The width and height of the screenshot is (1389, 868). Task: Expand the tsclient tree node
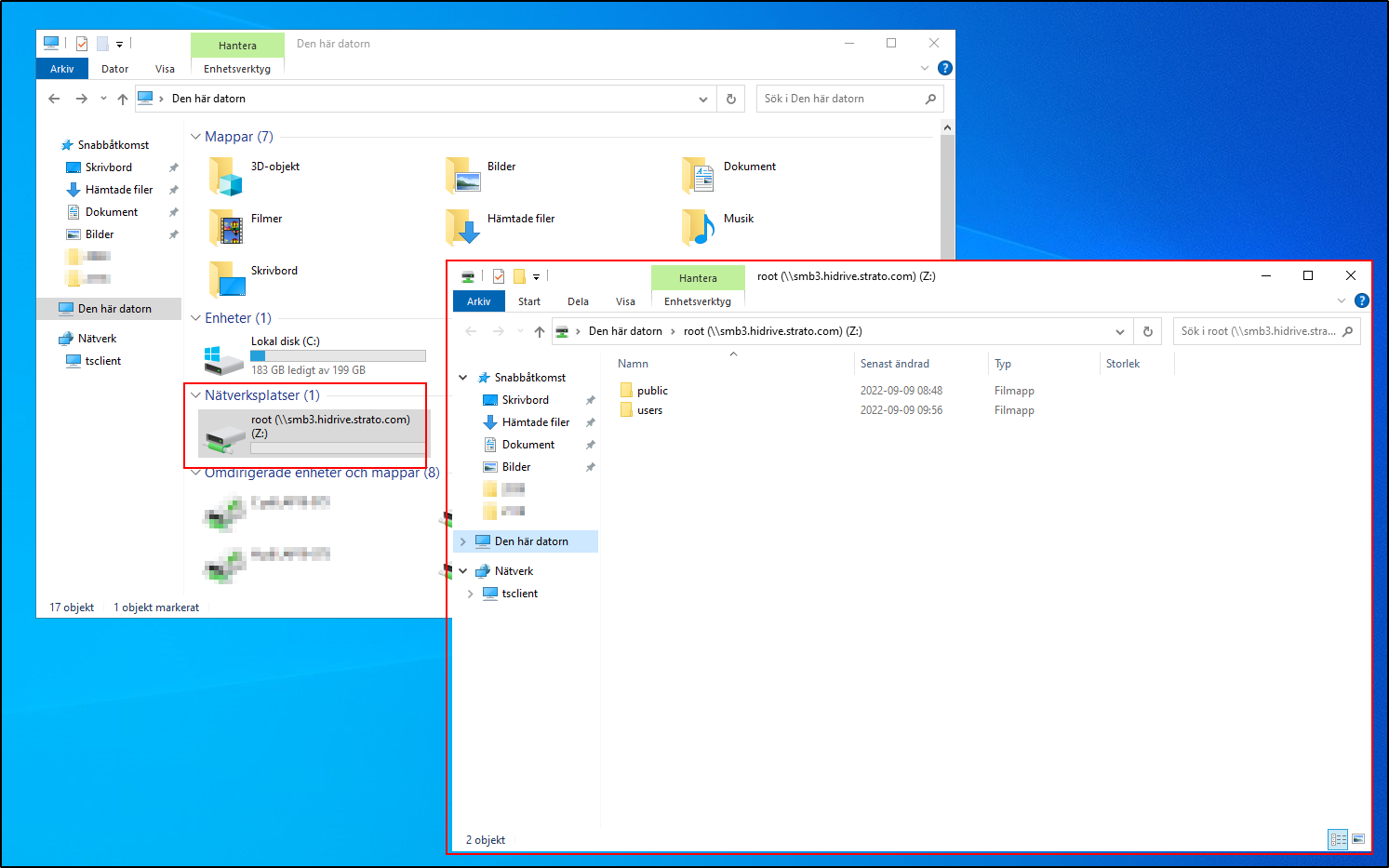coord(471,594)
